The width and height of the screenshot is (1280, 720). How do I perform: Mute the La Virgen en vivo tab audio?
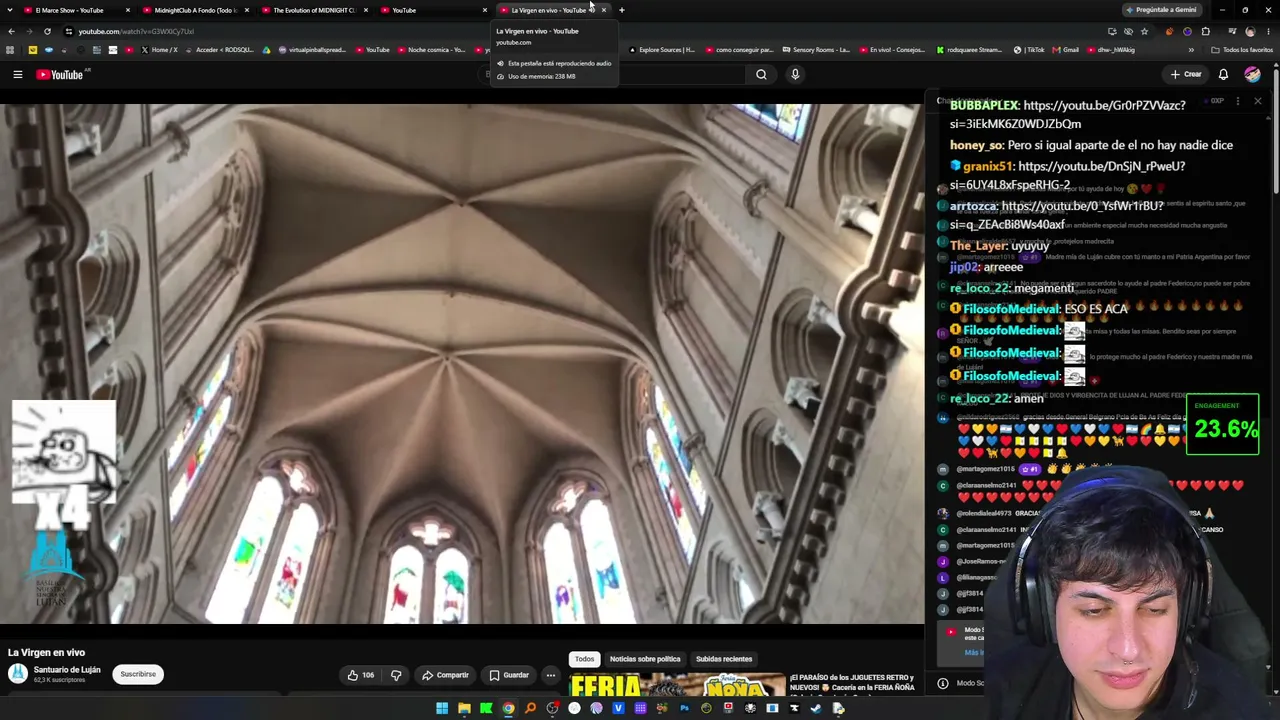pyautogui.click(x=591, y=10)
